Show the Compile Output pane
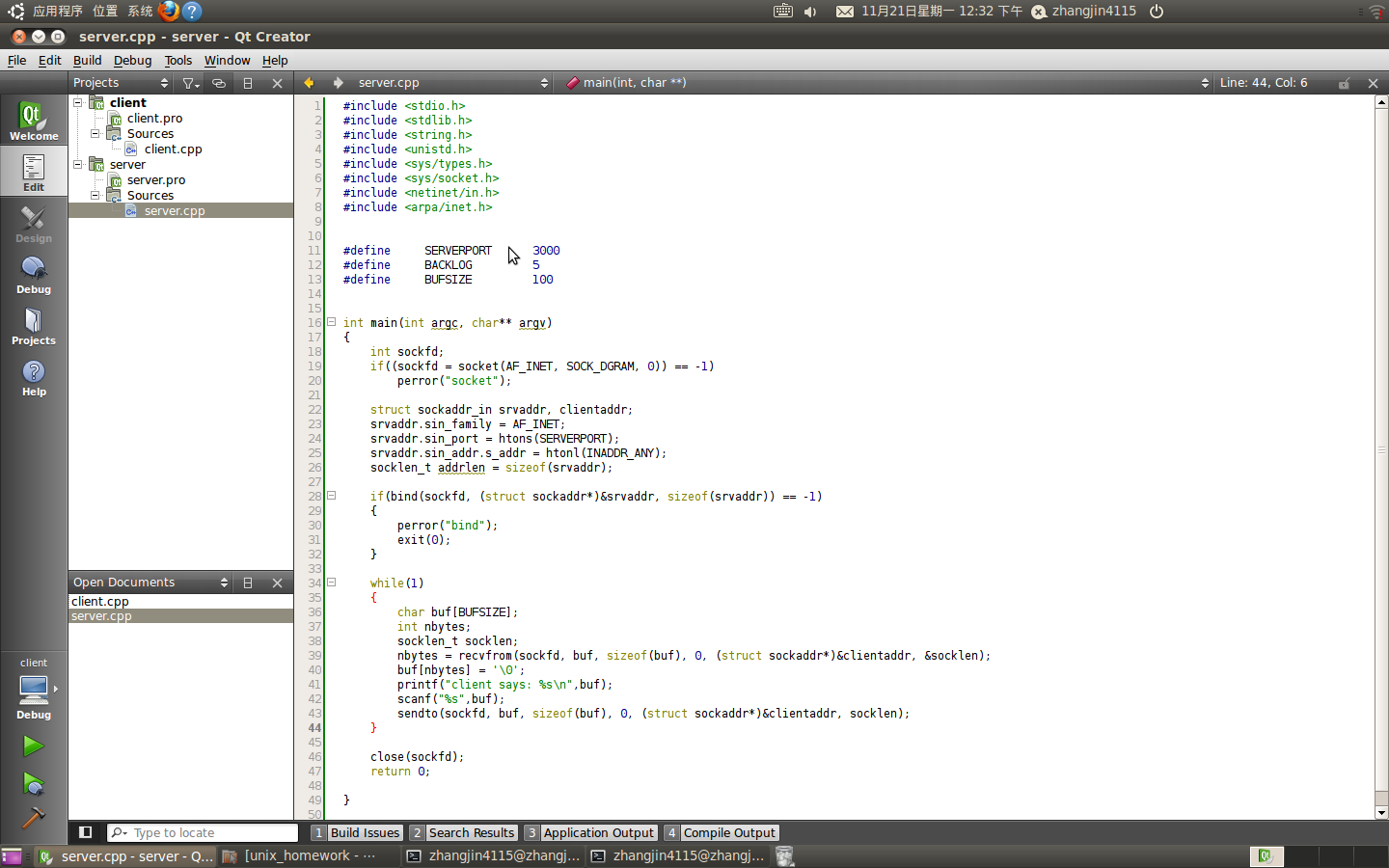Screen dimensions: 1389x868 coord(722,832)
